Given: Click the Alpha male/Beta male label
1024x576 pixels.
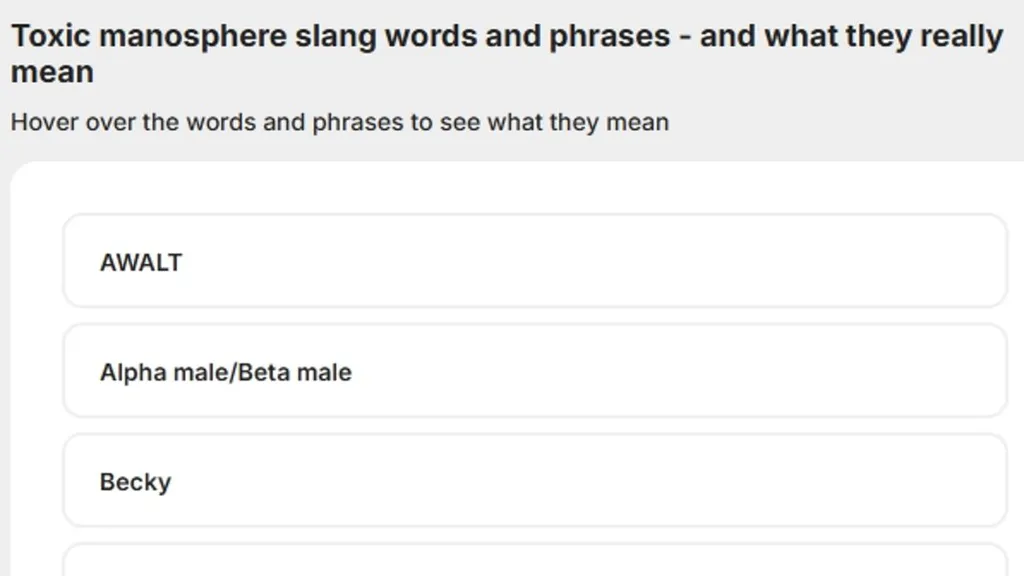Looking at the screenshot, I should click(225, 371).
